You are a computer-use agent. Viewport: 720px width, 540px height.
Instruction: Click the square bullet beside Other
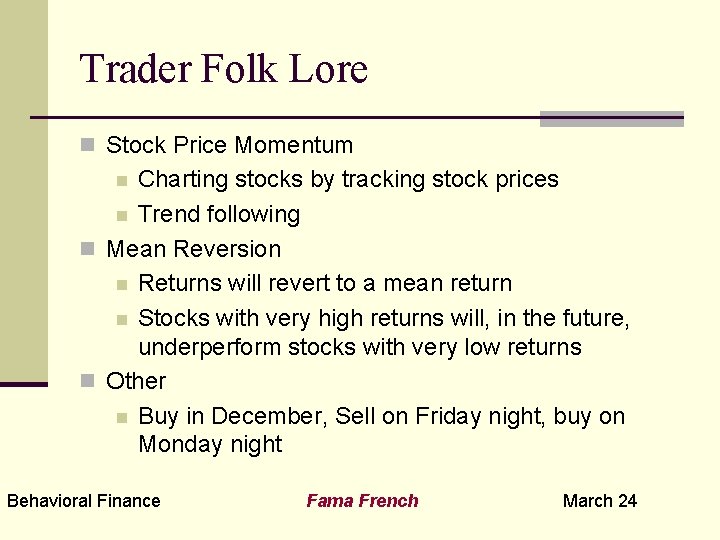point(87,380)
